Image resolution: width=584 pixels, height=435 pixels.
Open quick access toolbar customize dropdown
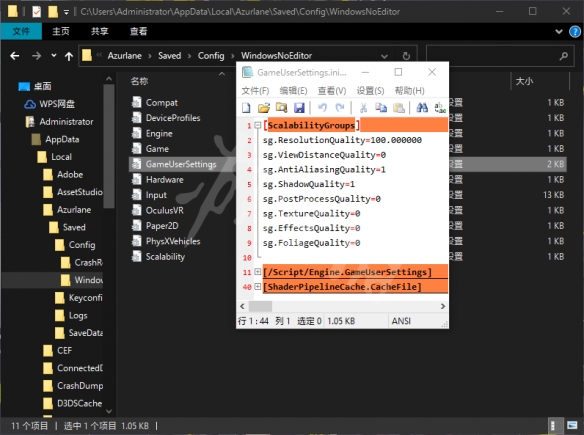66,12
